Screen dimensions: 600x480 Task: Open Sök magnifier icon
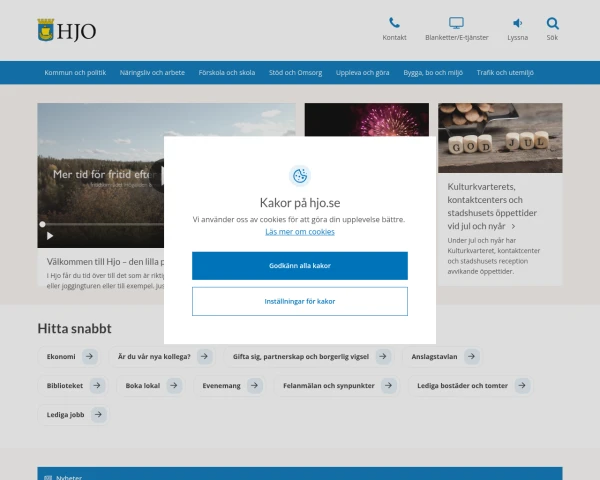click(x=552, y=23)
